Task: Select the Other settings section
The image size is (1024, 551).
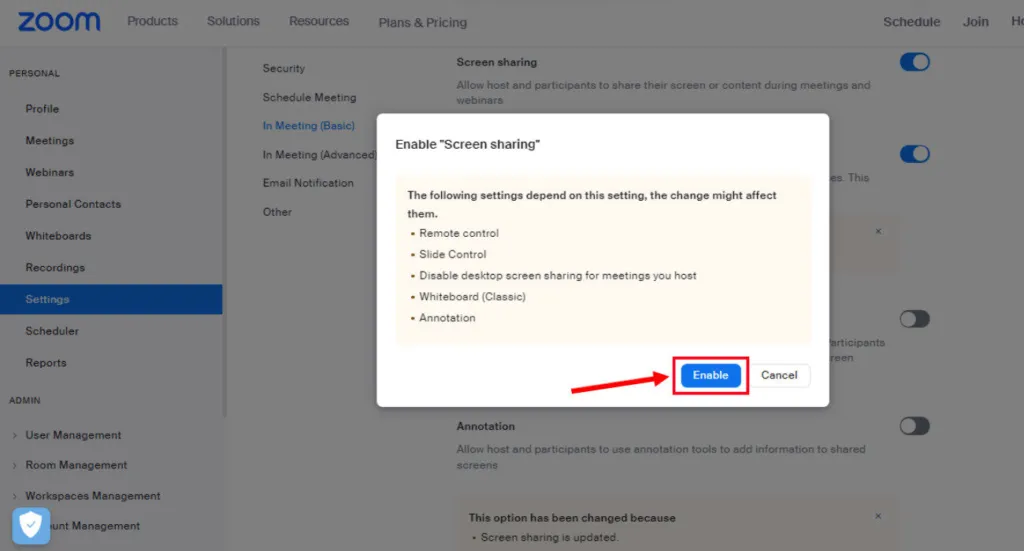Action: [277, 212]
